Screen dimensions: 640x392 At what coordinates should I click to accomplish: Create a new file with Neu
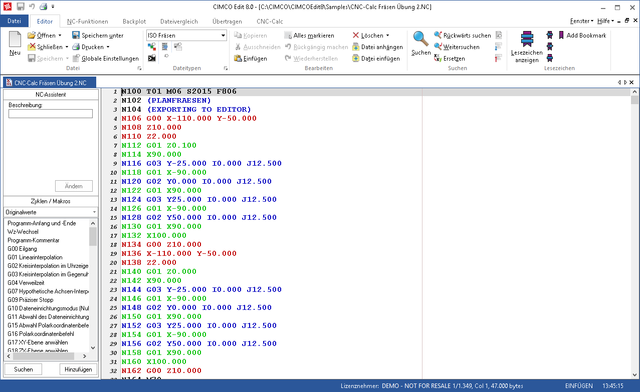15,44
